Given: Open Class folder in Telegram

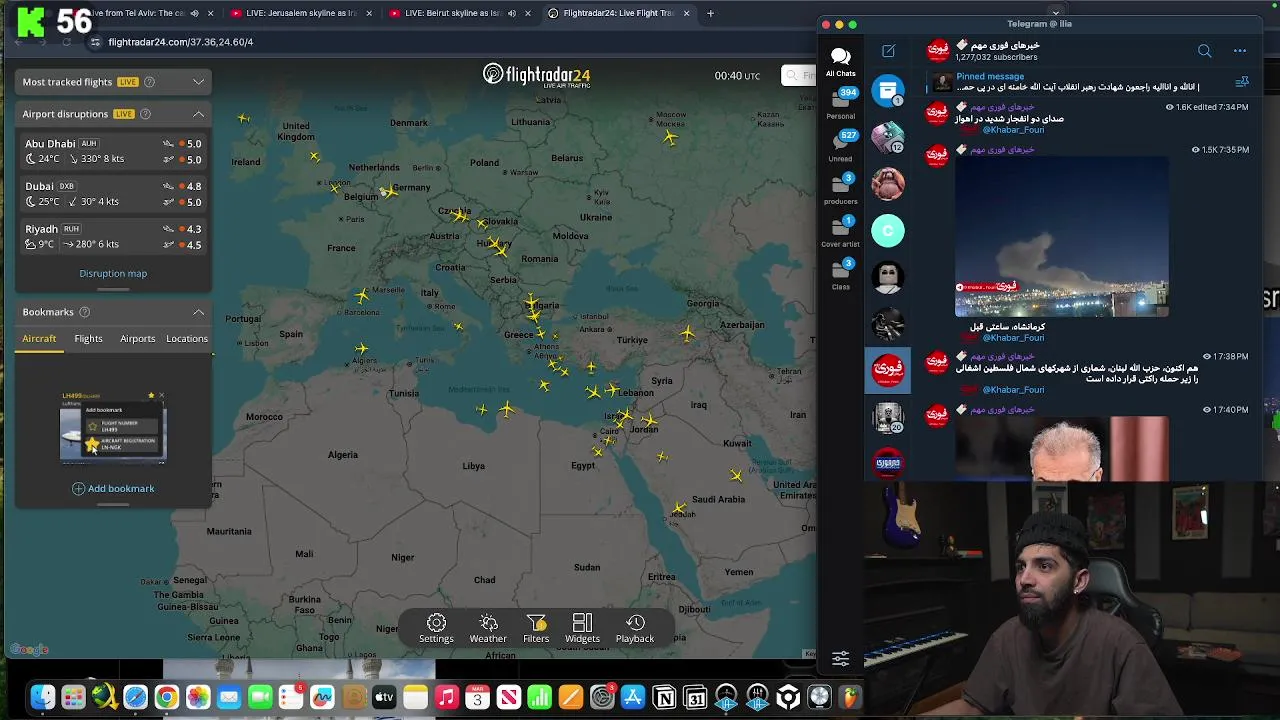Looking at the screenshot, I should tap(840, 275).
